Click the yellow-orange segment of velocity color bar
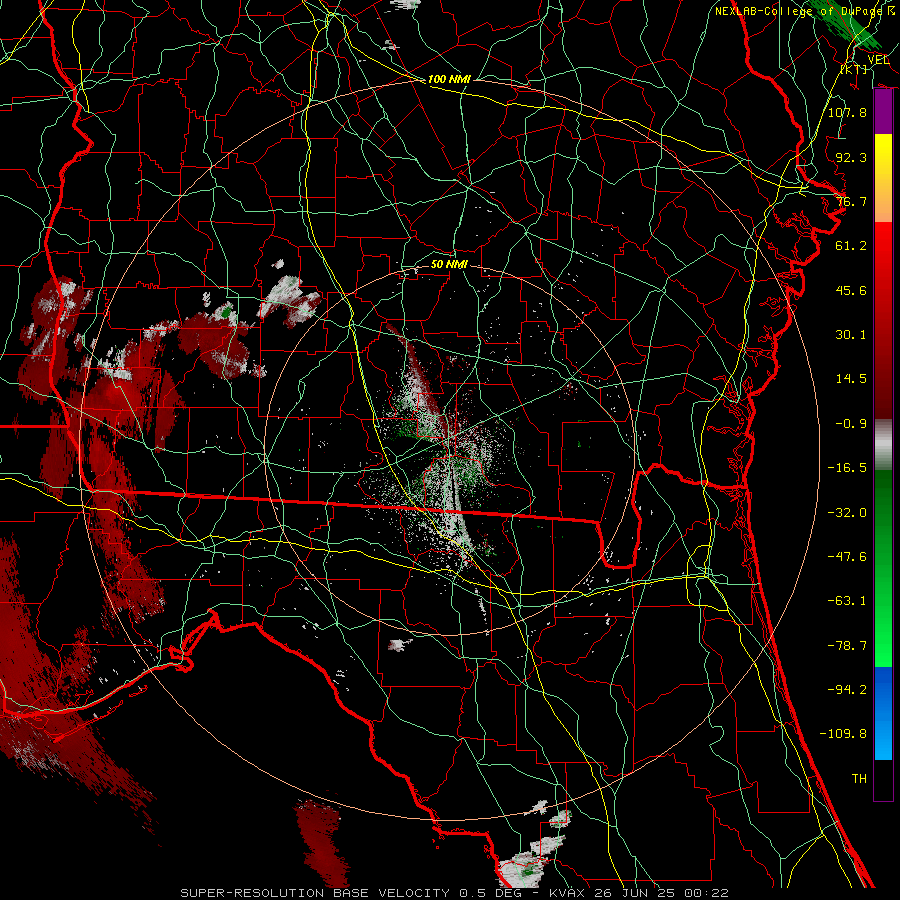This screenshot has height=900, width=900. point(883,178)
